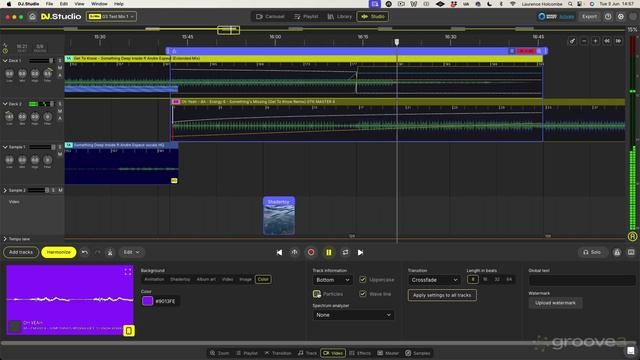Screen dimensions: 640x360
Task: Click the split clip icon beside redo
Action: [x=110, y=252]
